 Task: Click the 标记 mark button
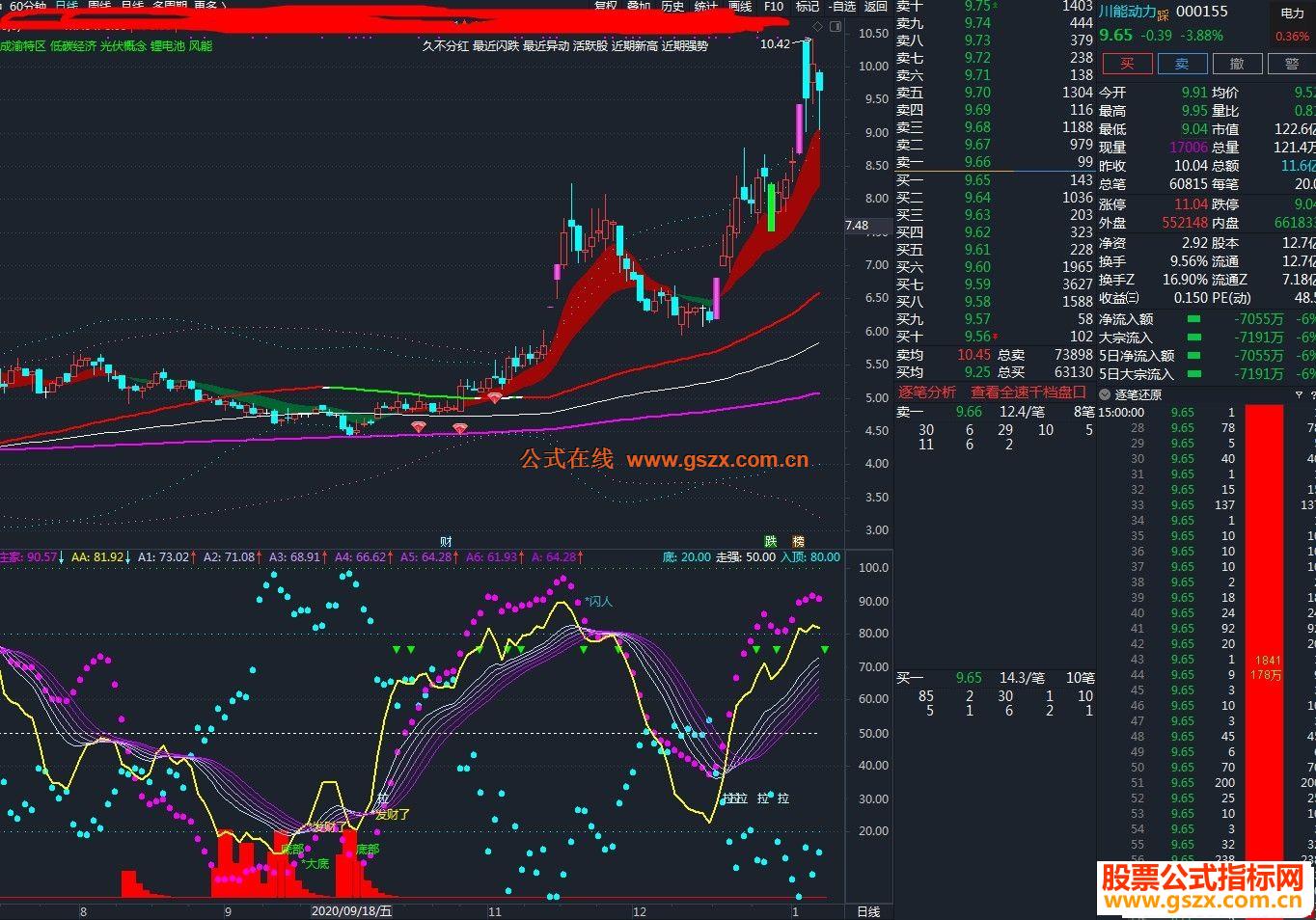click(807, 6)
